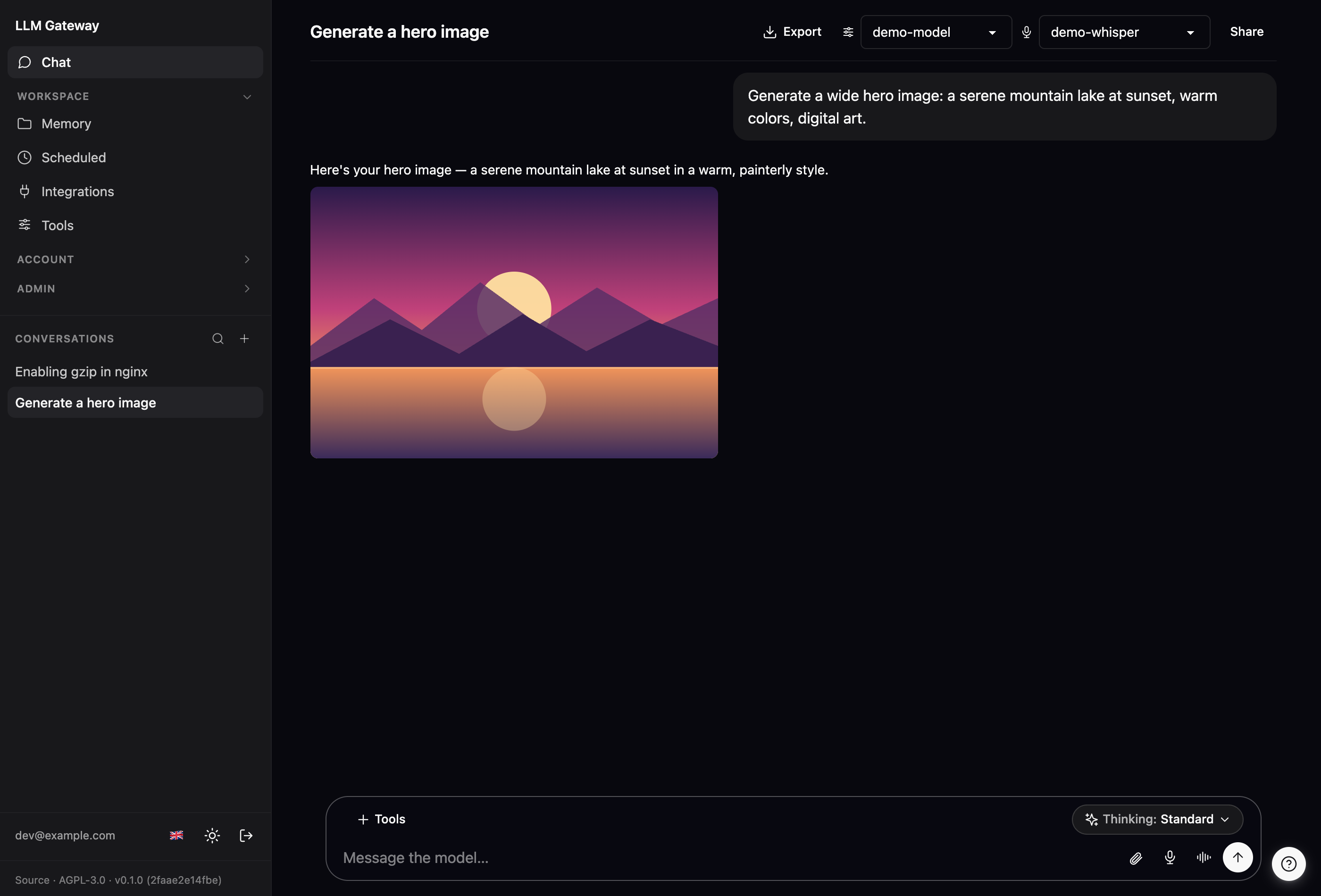Click the assistant reply text about hero image
The height and width of the screenshot is (896, 1321).
(569, 170)
